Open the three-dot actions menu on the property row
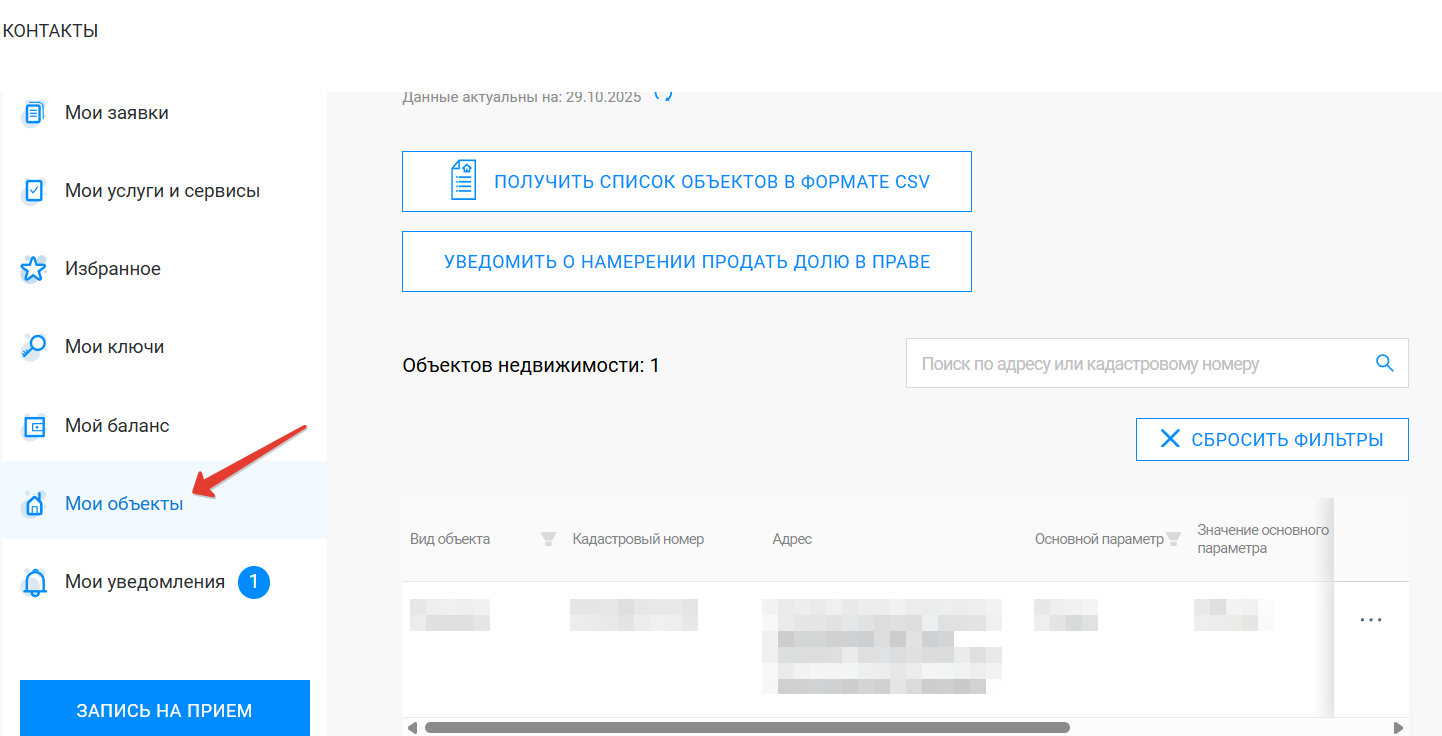Image resolution: width=1442 pixels, height=736 pixels. [1371, 620]
